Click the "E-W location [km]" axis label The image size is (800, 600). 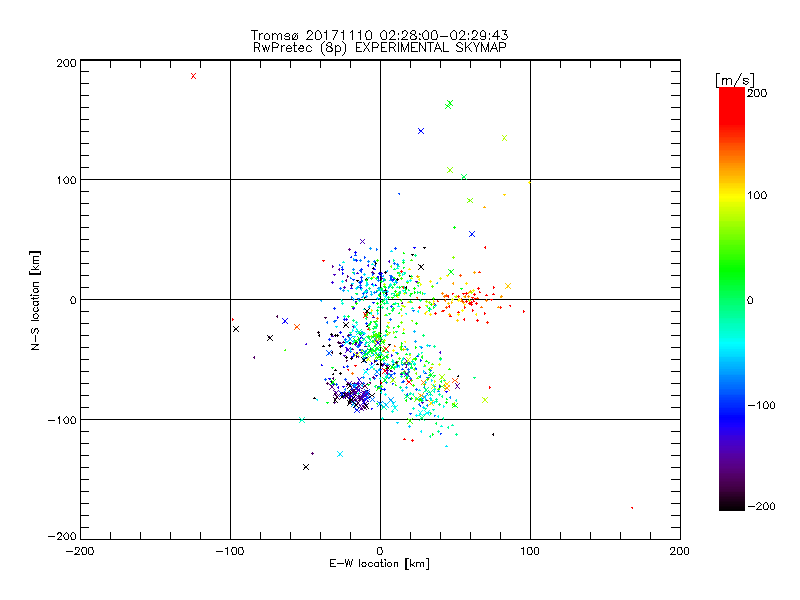coord(379,564)
